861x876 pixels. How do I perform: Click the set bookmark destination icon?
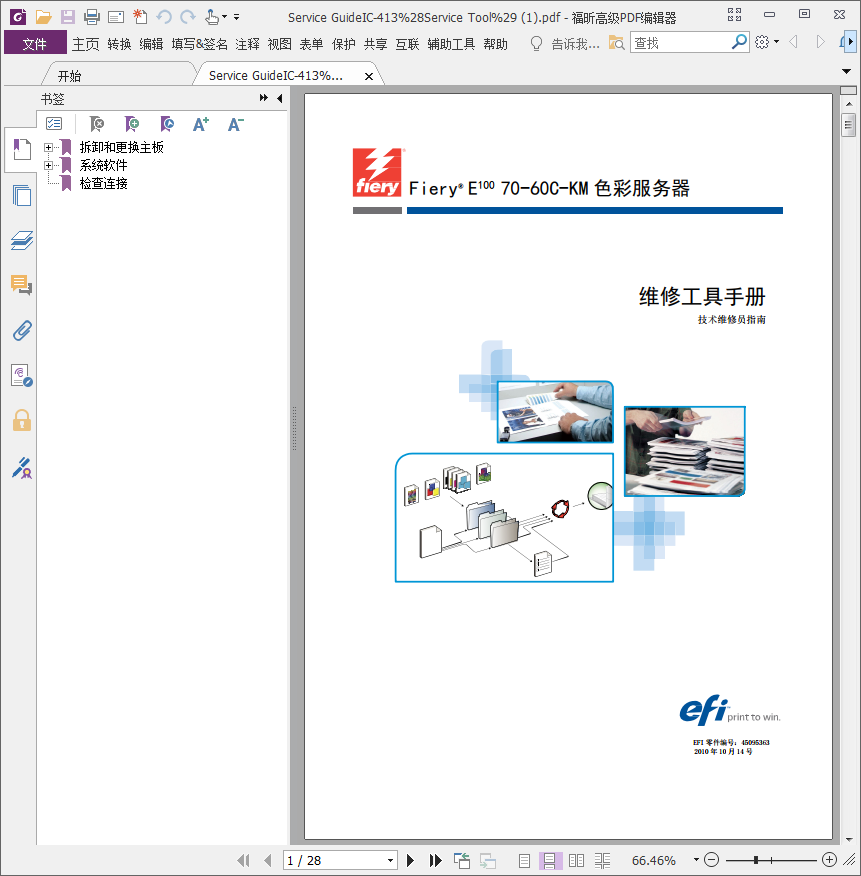pos(167,124)
